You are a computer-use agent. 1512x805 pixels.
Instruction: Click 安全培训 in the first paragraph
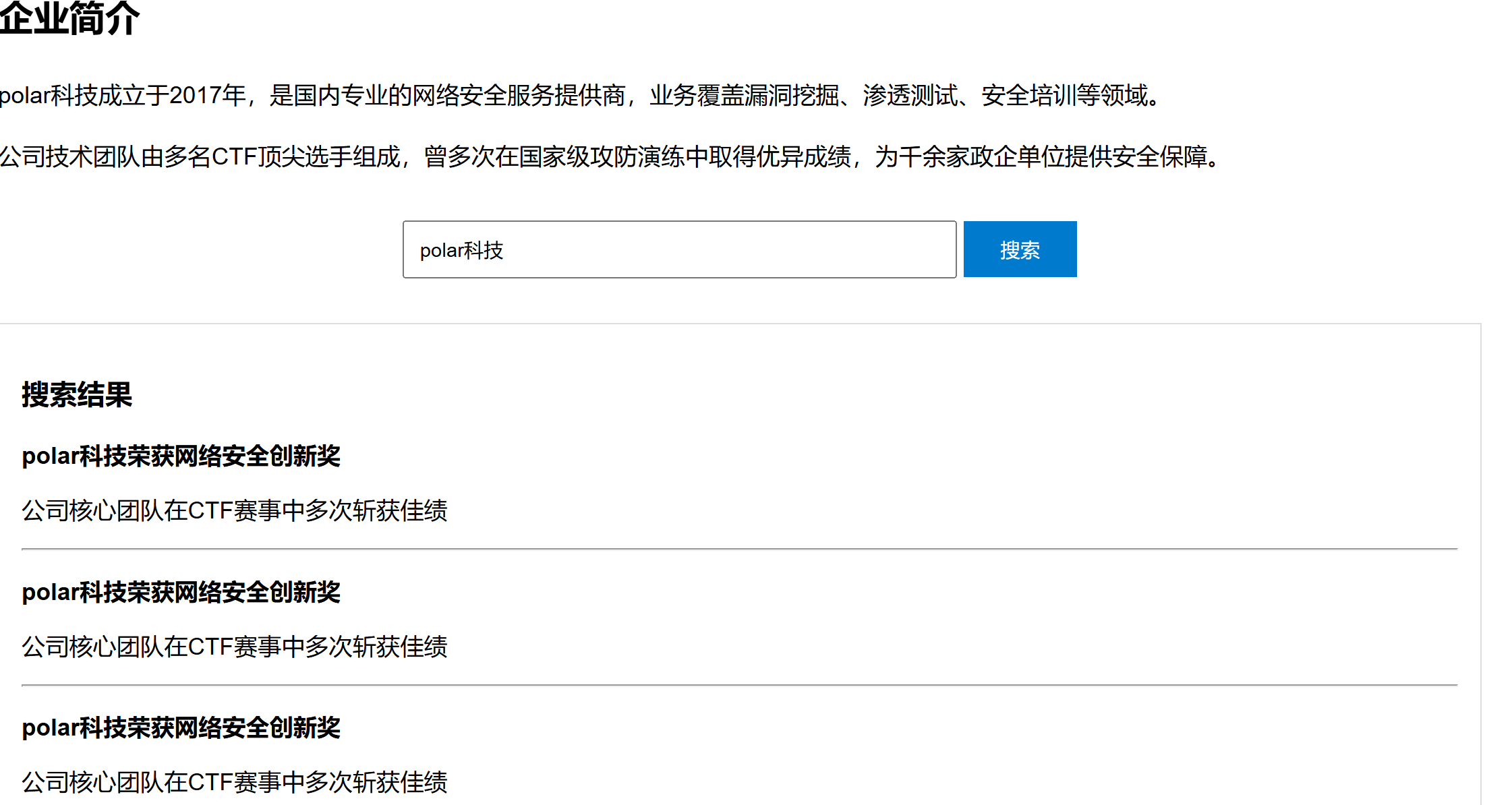pos(1028,96)
